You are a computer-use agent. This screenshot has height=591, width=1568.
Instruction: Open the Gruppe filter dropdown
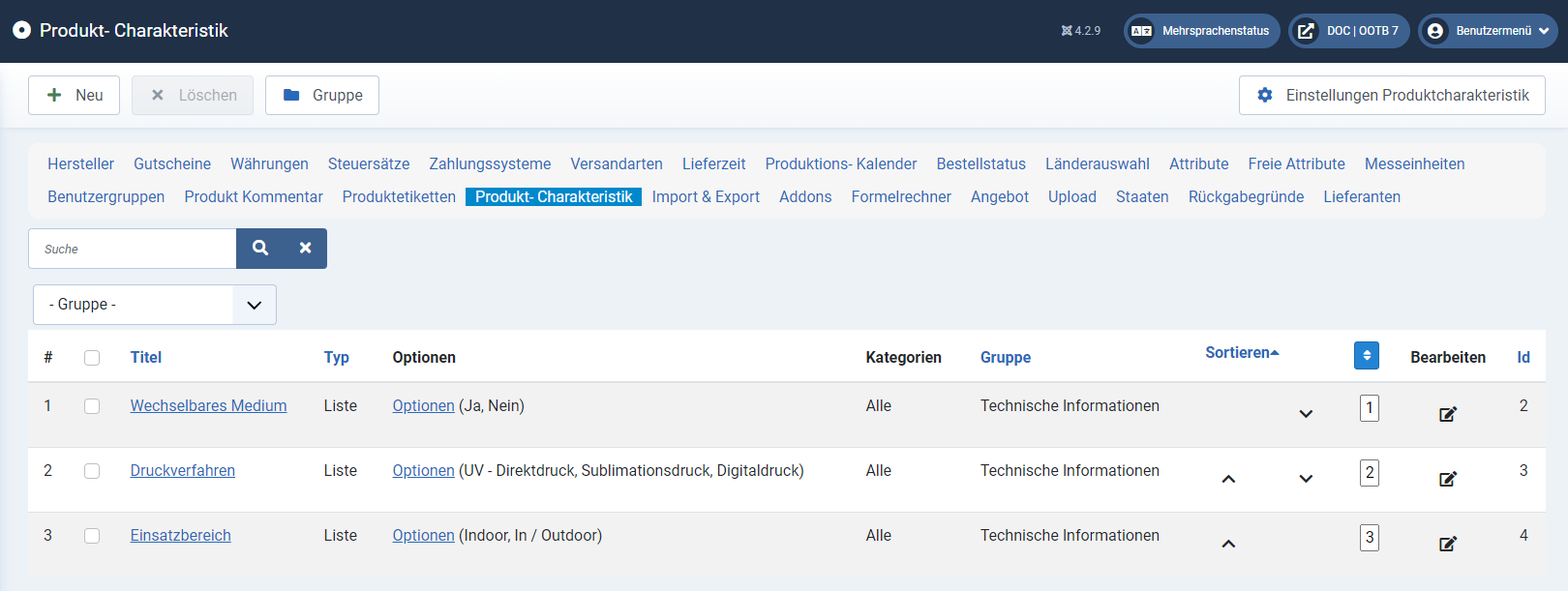pos(155,305)
